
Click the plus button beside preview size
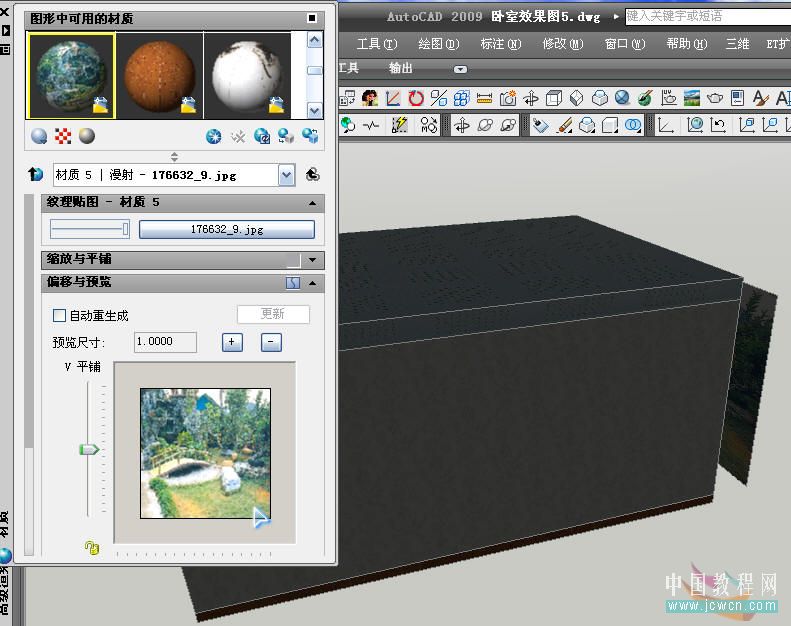232,342
